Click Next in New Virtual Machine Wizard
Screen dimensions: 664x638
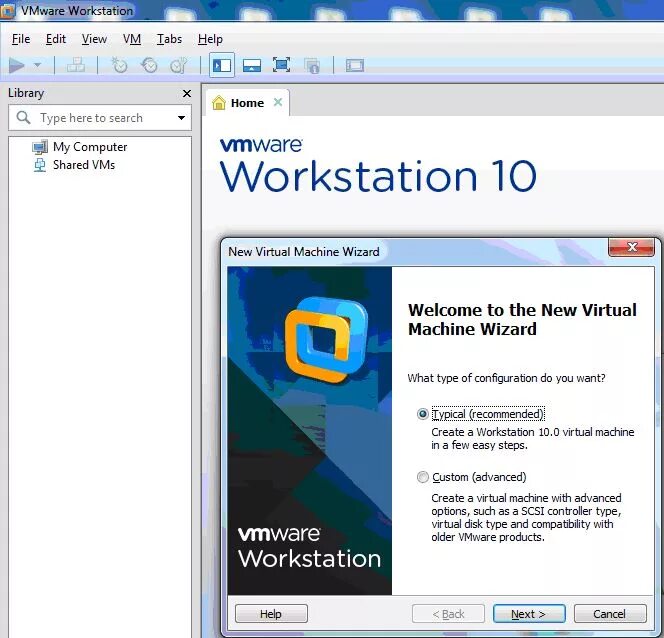point(529,613)
